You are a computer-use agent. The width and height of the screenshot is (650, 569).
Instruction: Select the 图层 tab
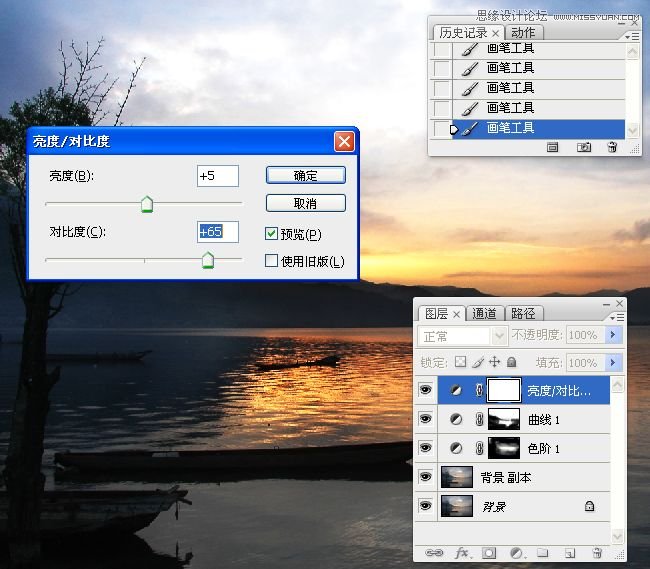tap(442, 314)
